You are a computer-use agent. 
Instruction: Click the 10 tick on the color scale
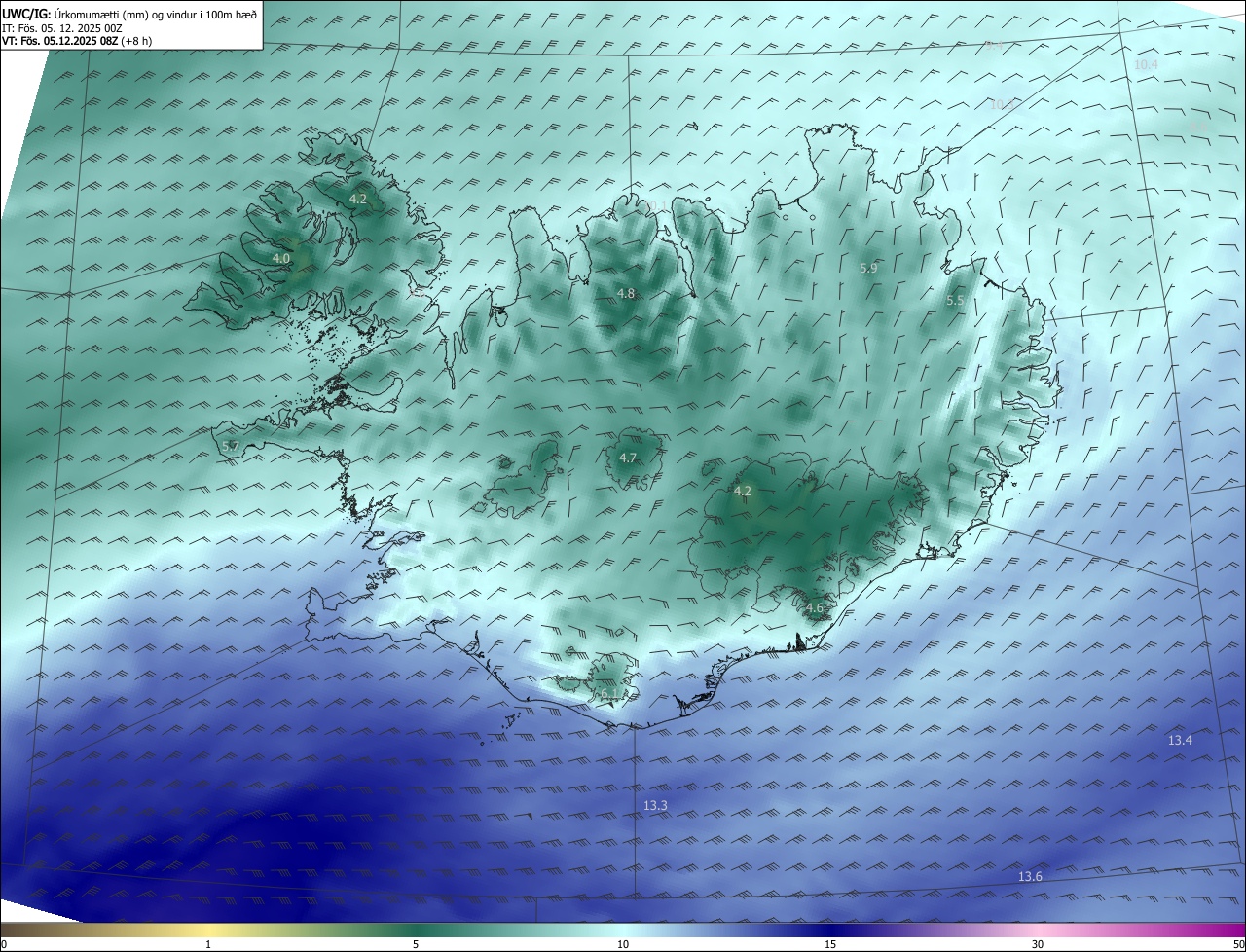click(623, 944)
